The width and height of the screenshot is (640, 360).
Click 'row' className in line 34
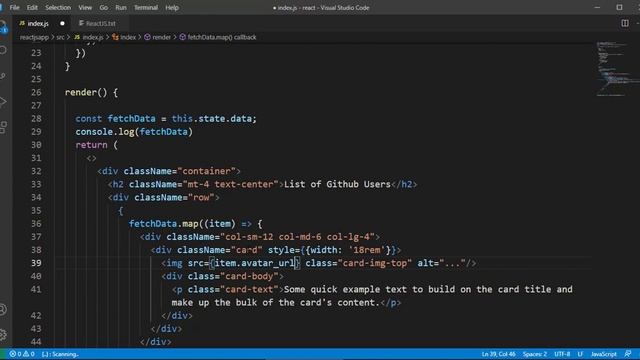[201, 198]
